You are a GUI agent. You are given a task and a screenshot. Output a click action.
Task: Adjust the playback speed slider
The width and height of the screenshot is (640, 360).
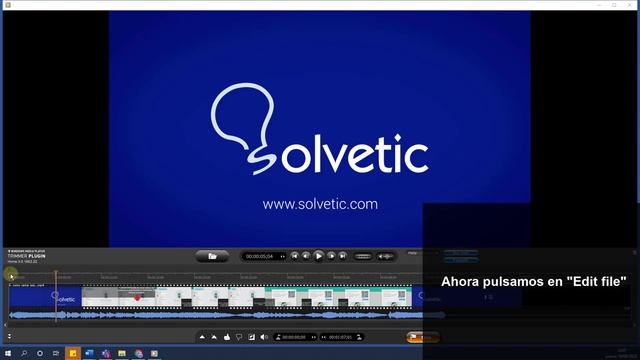362,256
